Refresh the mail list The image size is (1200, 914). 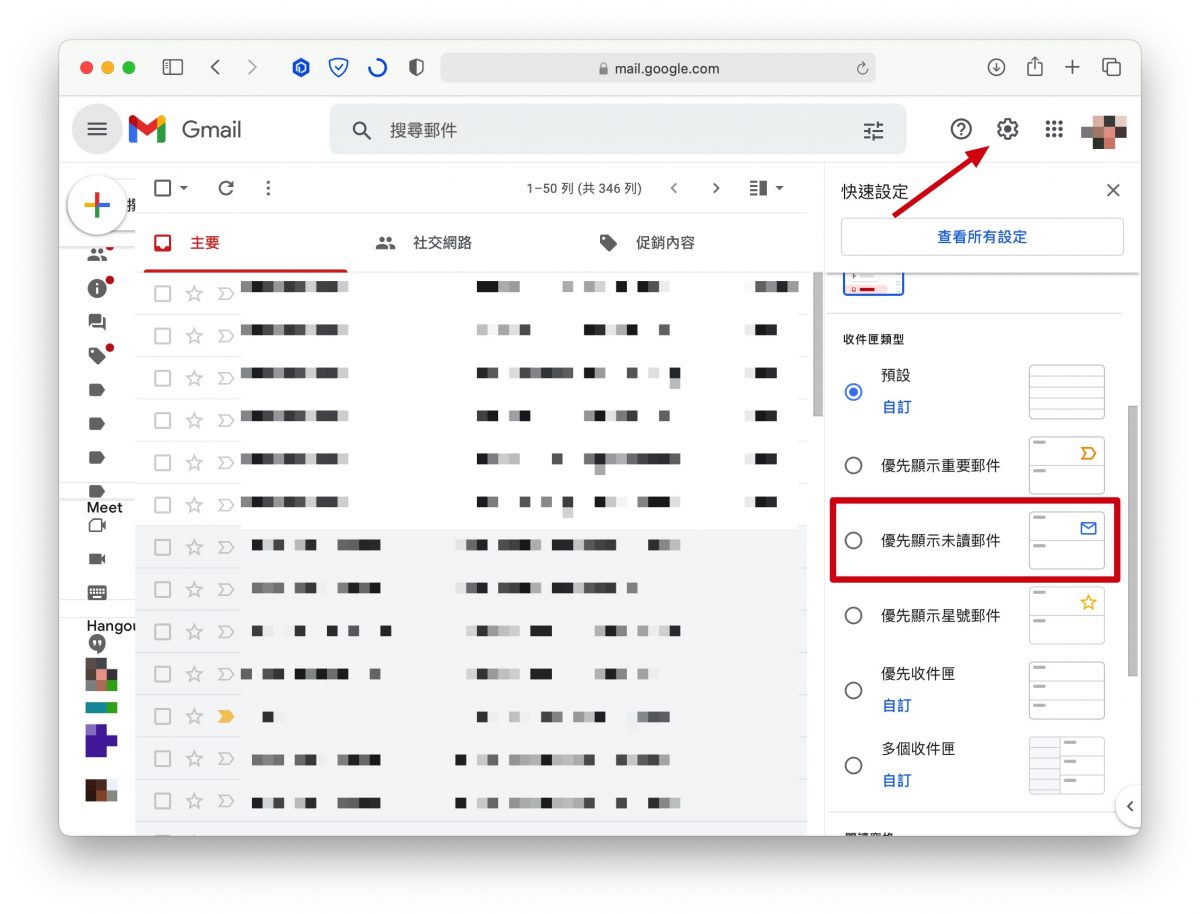(x=226, y=188)
